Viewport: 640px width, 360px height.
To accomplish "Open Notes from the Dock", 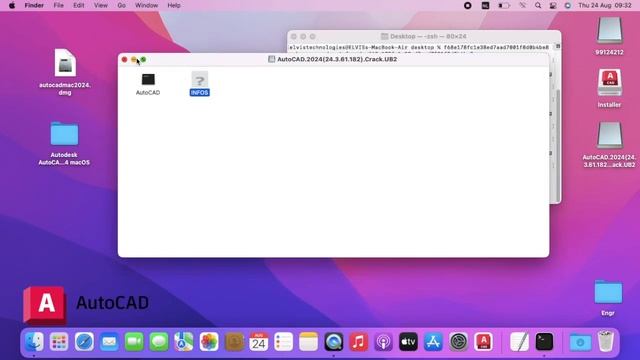I will tap(309, 342).
